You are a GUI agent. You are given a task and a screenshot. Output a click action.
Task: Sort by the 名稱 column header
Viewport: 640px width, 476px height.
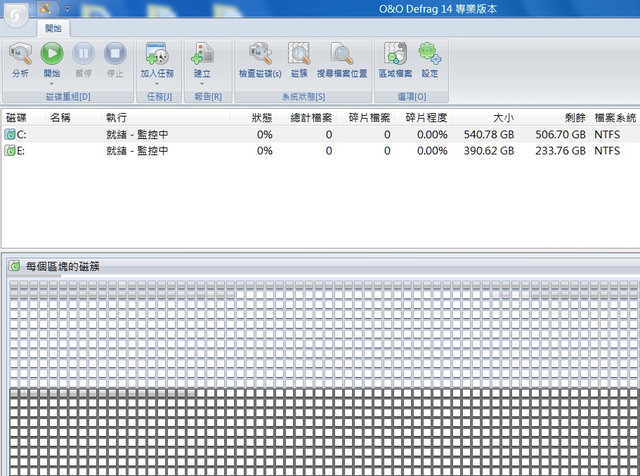pos(73,118)
